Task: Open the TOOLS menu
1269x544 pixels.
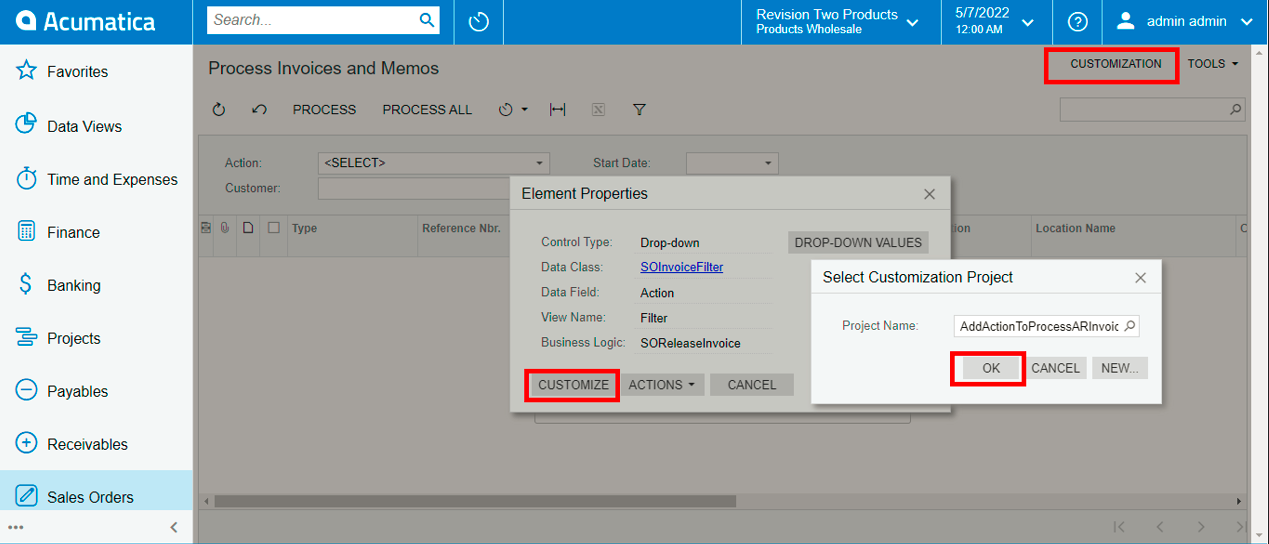Action: point(1212,64)
